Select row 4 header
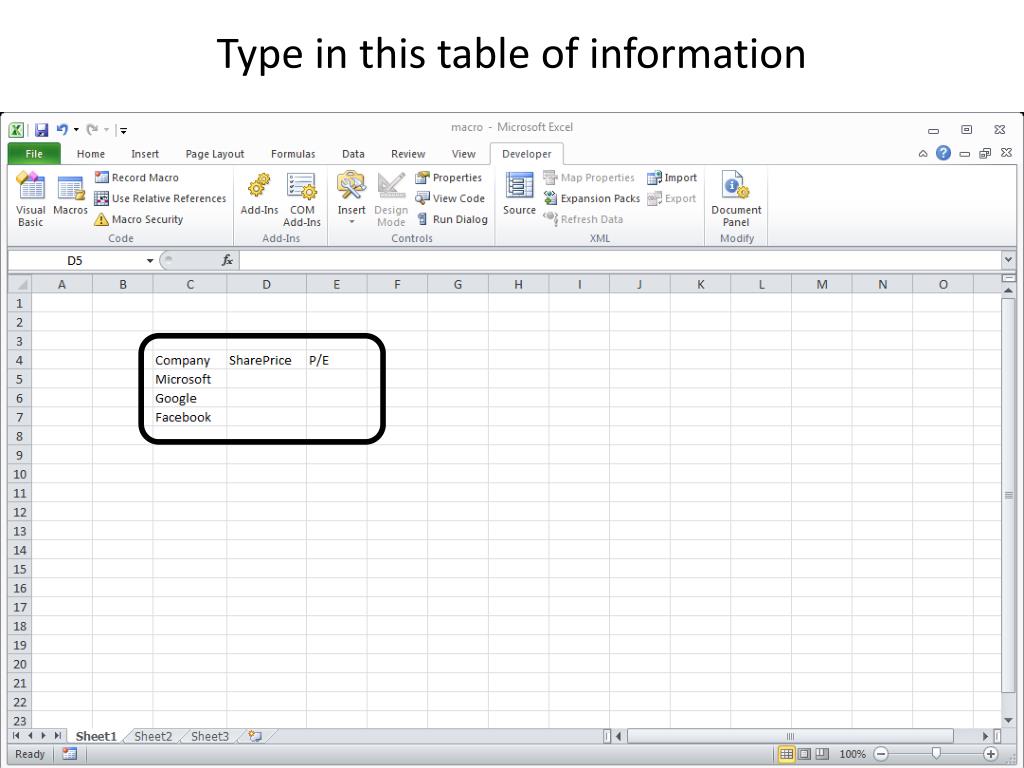This screenshot has width=1024, height=768. pos(20,360)
